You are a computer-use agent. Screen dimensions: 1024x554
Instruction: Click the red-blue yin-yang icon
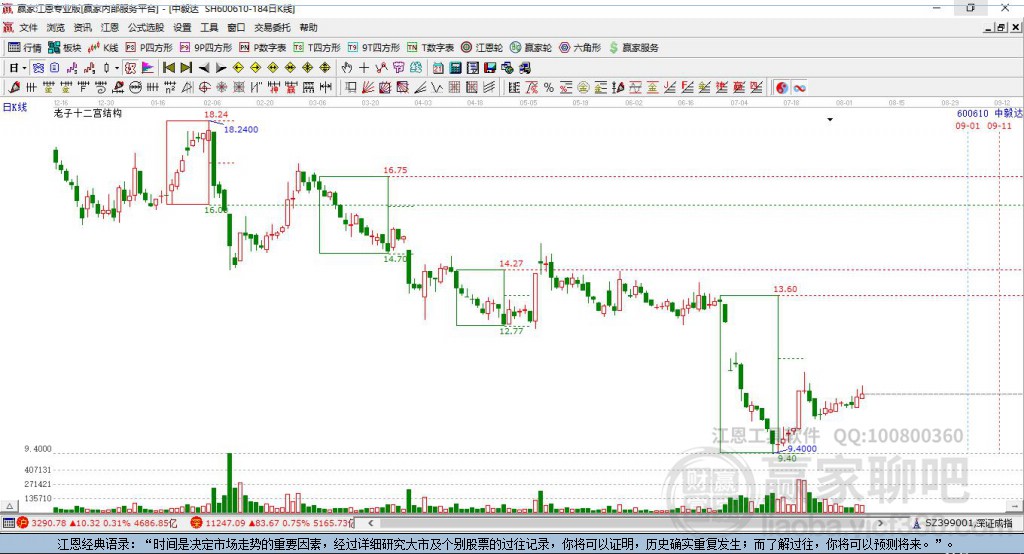click(782, 88)
